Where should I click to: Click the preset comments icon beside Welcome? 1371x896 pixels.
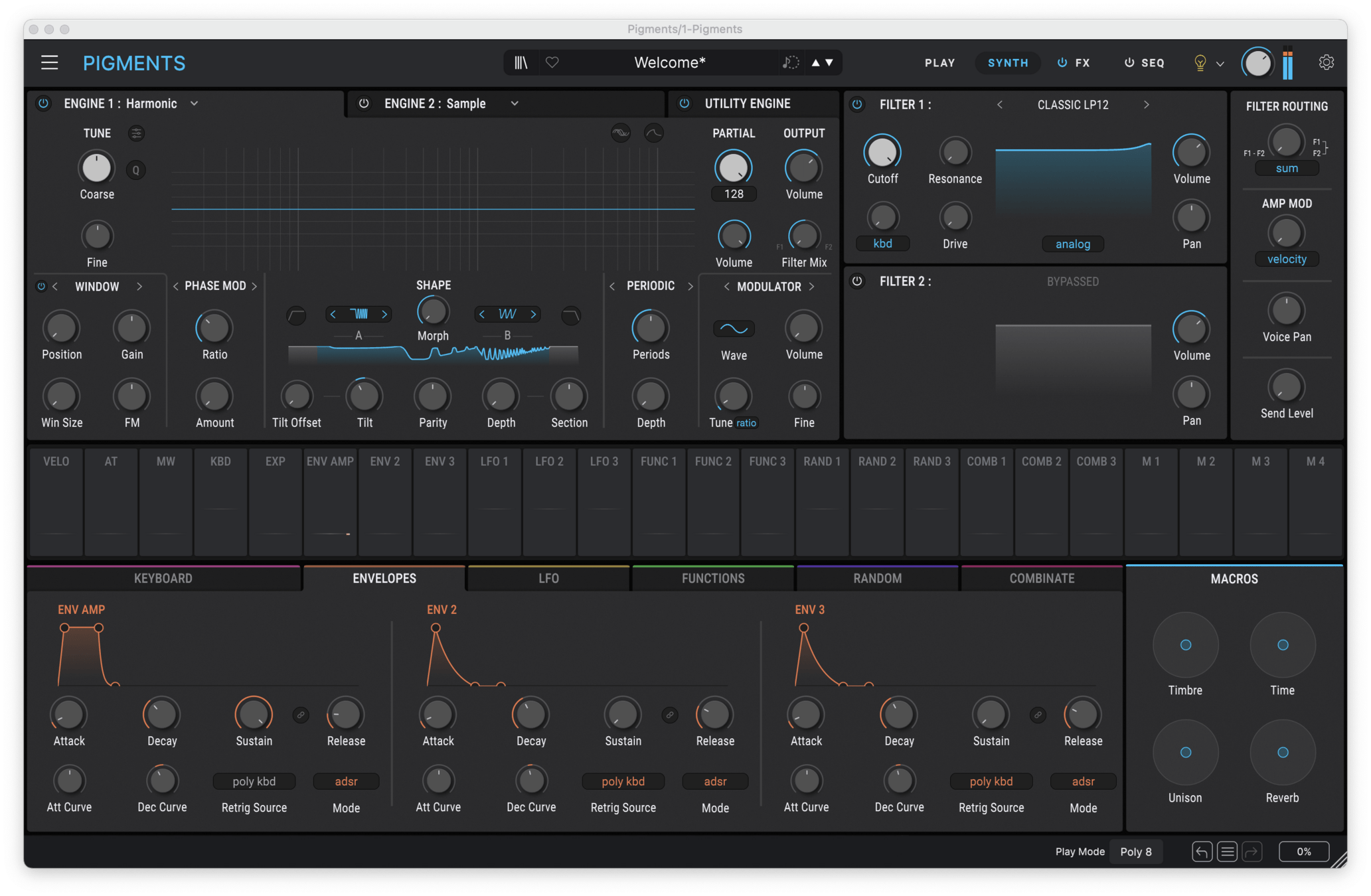[790, 62]
